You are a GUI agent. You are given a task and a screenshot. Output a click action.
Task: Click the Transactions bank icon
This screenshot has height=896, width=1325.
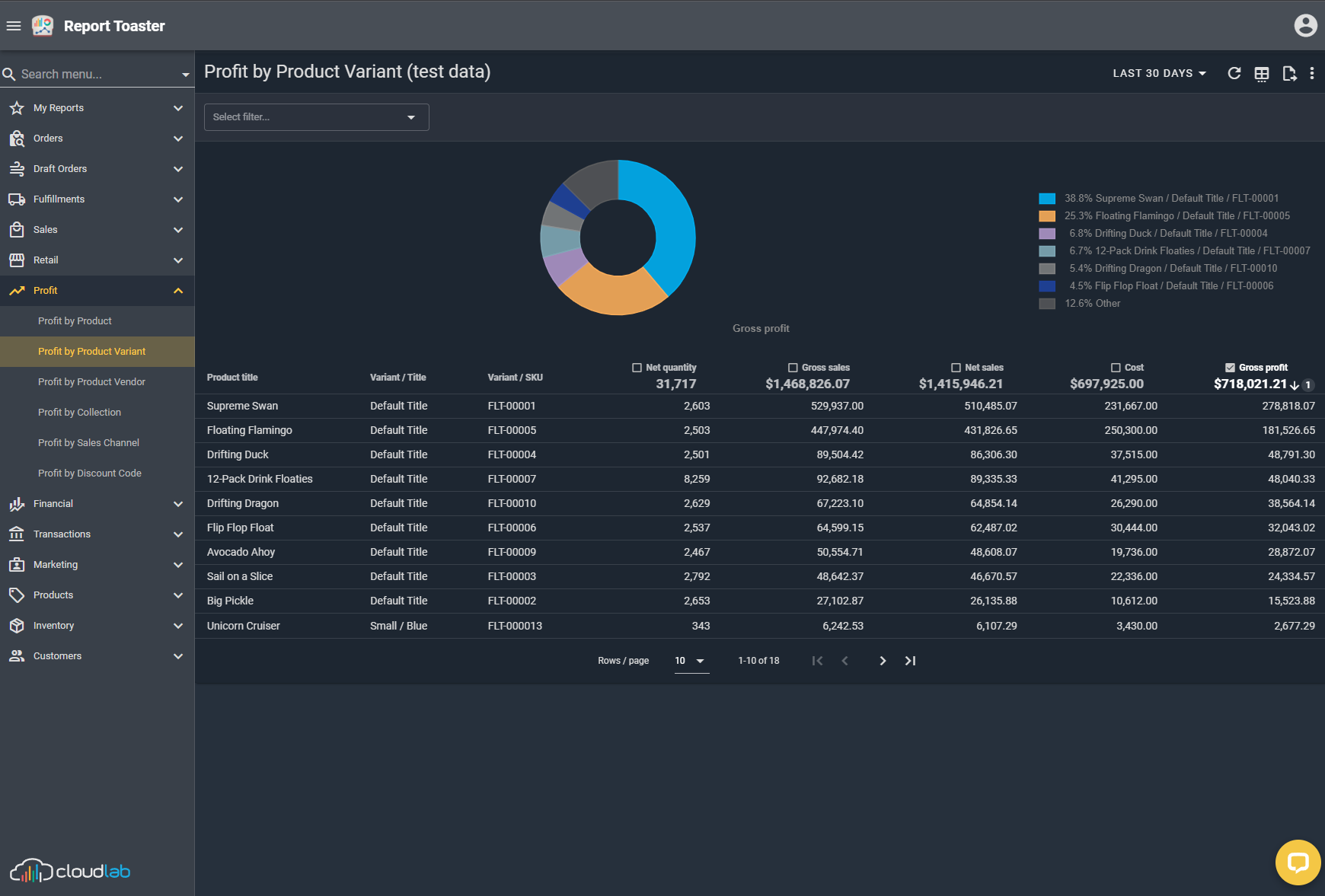pos(17,534)
